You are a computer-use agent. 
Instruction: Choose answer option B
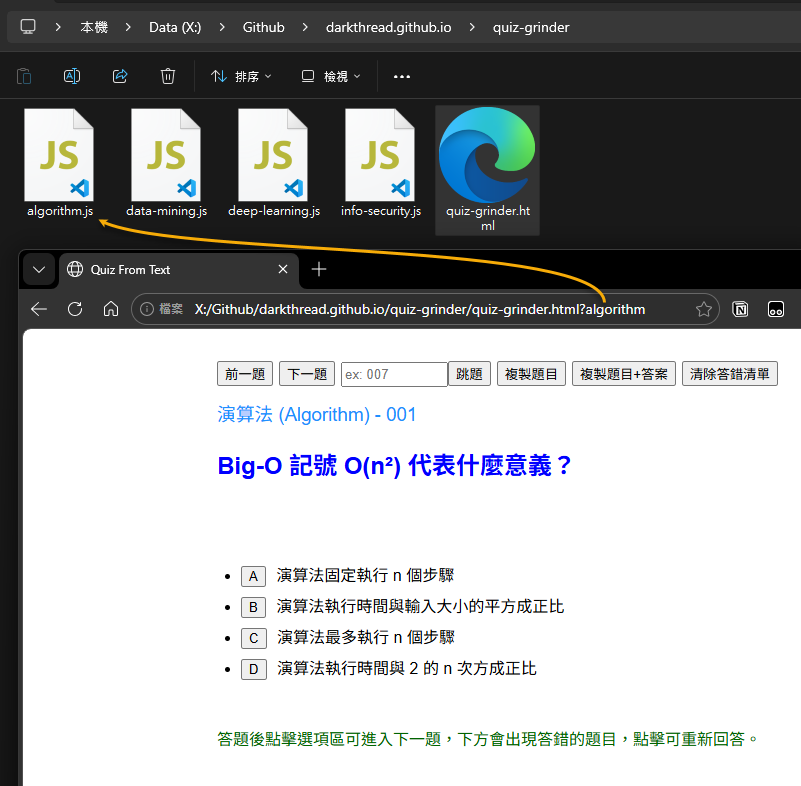[254, 607]
